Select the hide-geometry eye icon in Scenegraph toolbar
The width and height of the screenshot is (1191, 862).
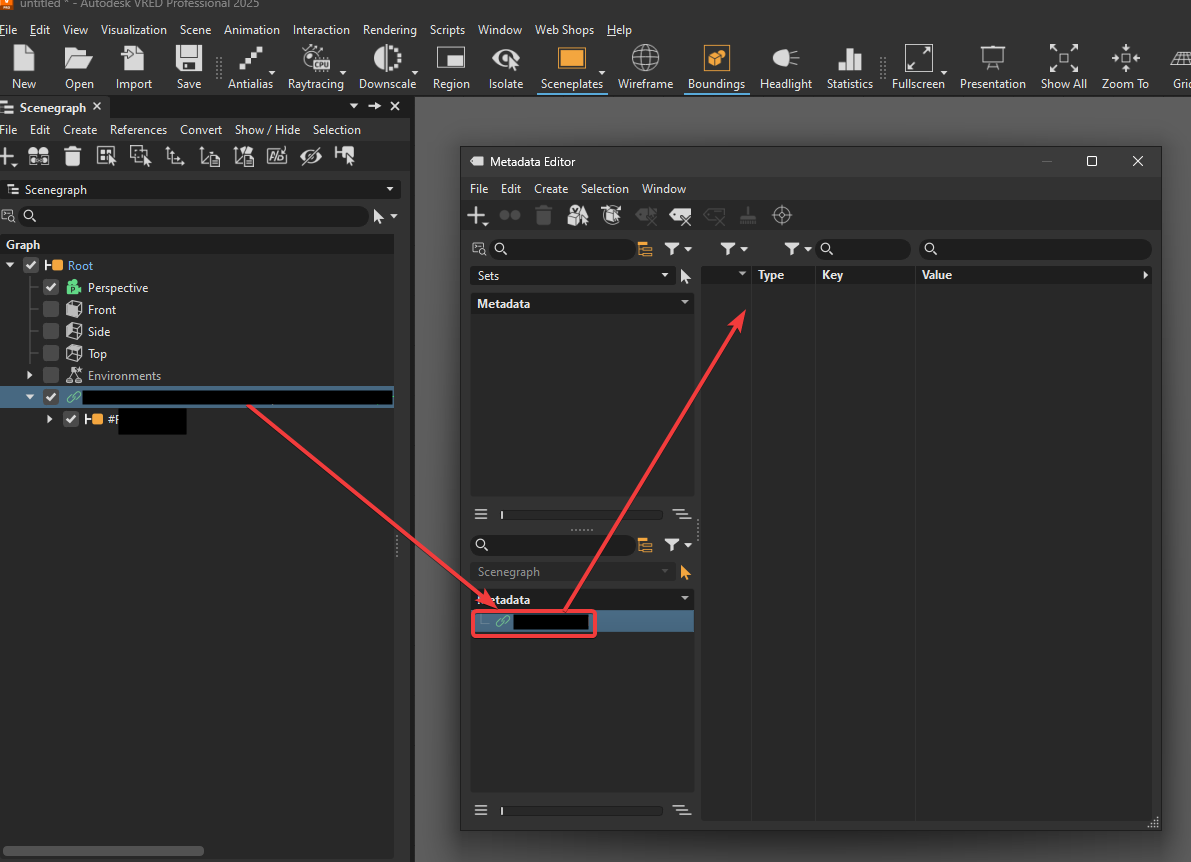click(310, 156)
